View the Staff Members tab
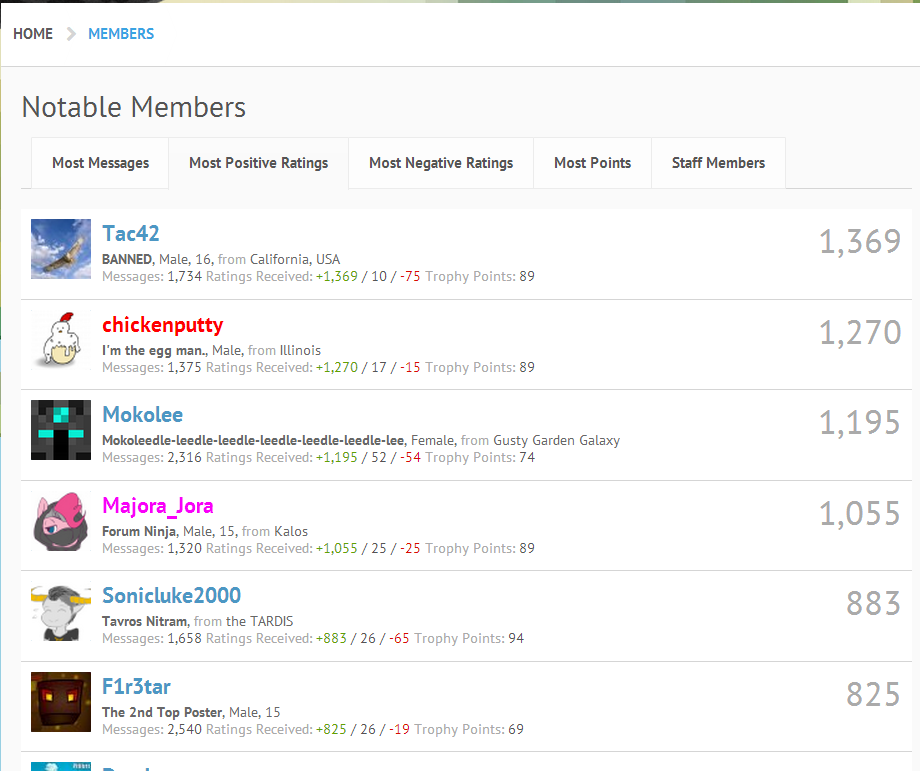Image resolution: width=920 pixels, height=771 pixels. pos(718,163)
